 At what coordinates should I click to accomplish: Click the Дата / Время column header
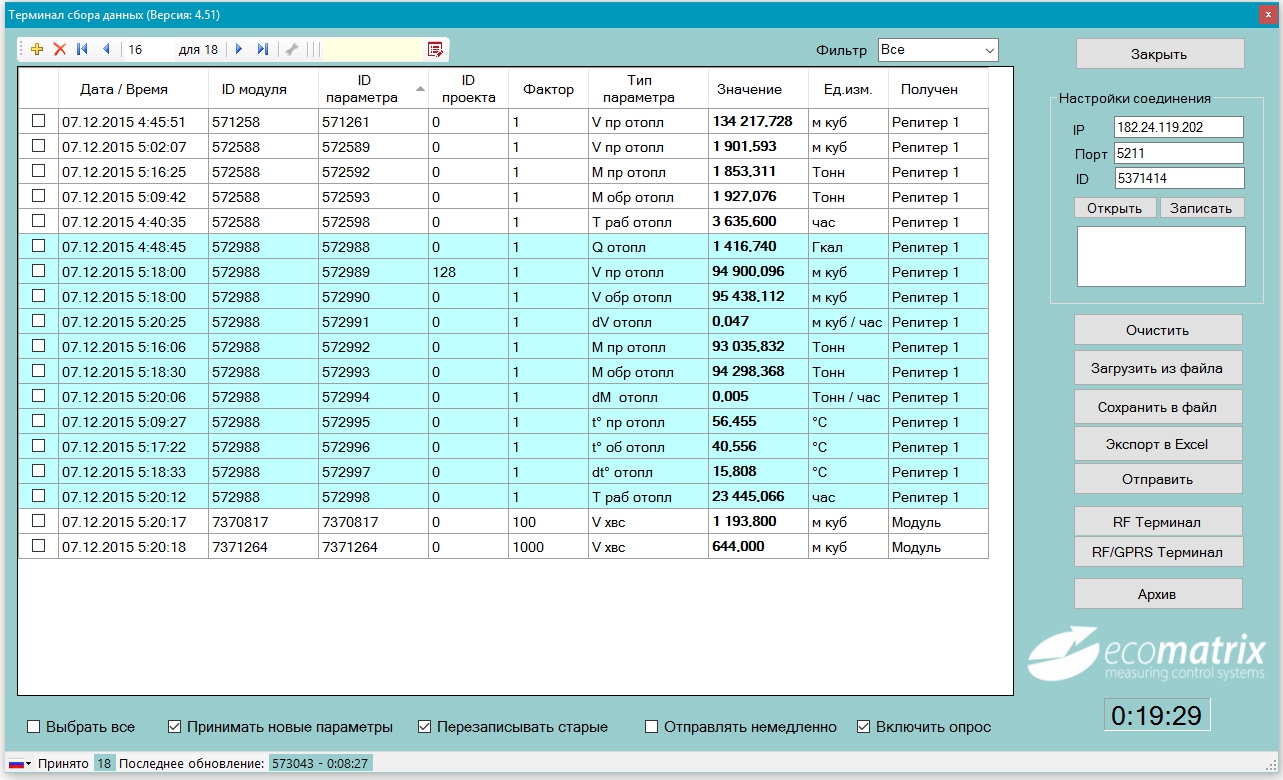[134, 89]
